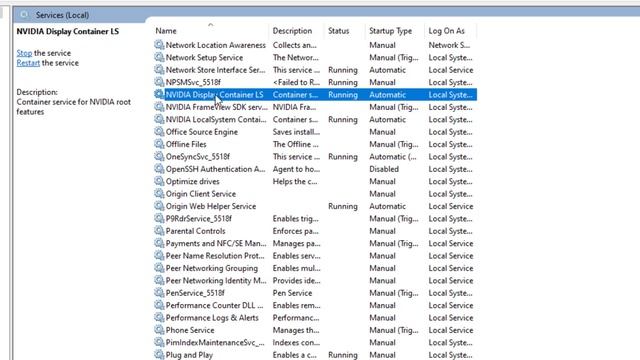Select the NVIDIA FrameView SDK service name
Image resolution: width=640 pixels, height=360 pixels.
pos(217,107)
